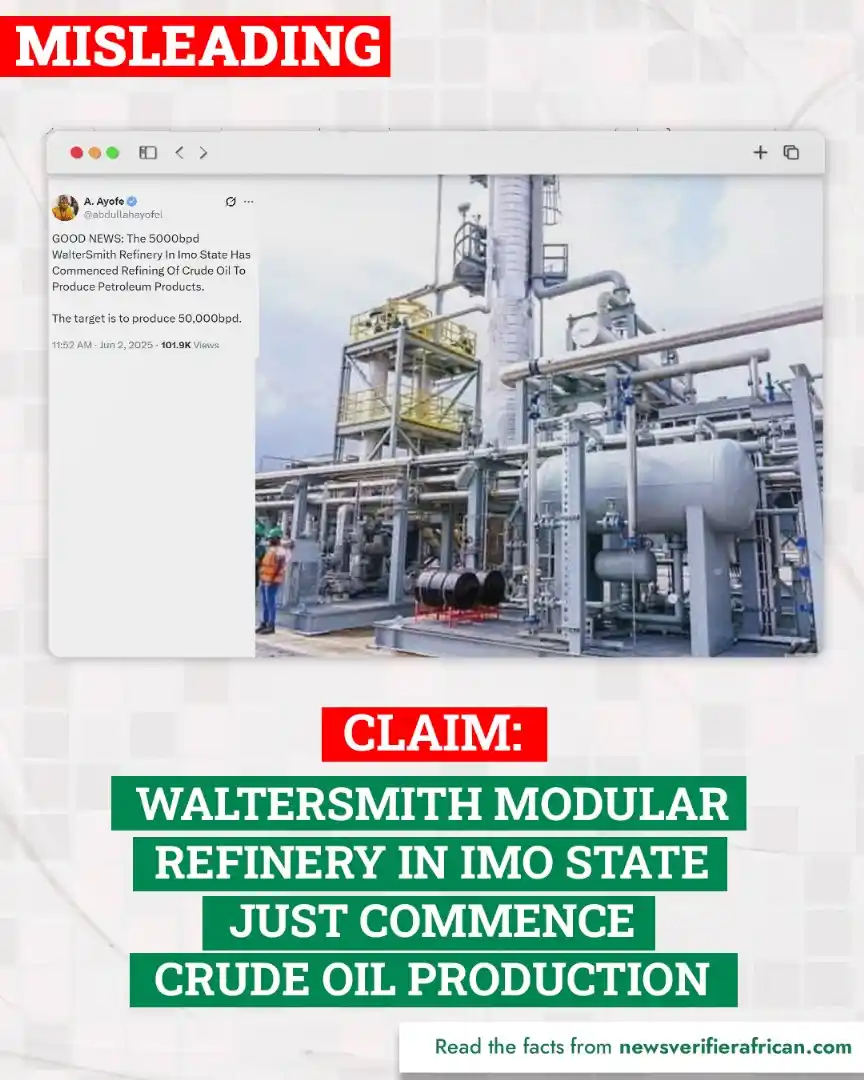Click the 11:52 AM Jun 2, 2025 timestamp
This screenshot has height=1080, width=864.
coord(103,344)
